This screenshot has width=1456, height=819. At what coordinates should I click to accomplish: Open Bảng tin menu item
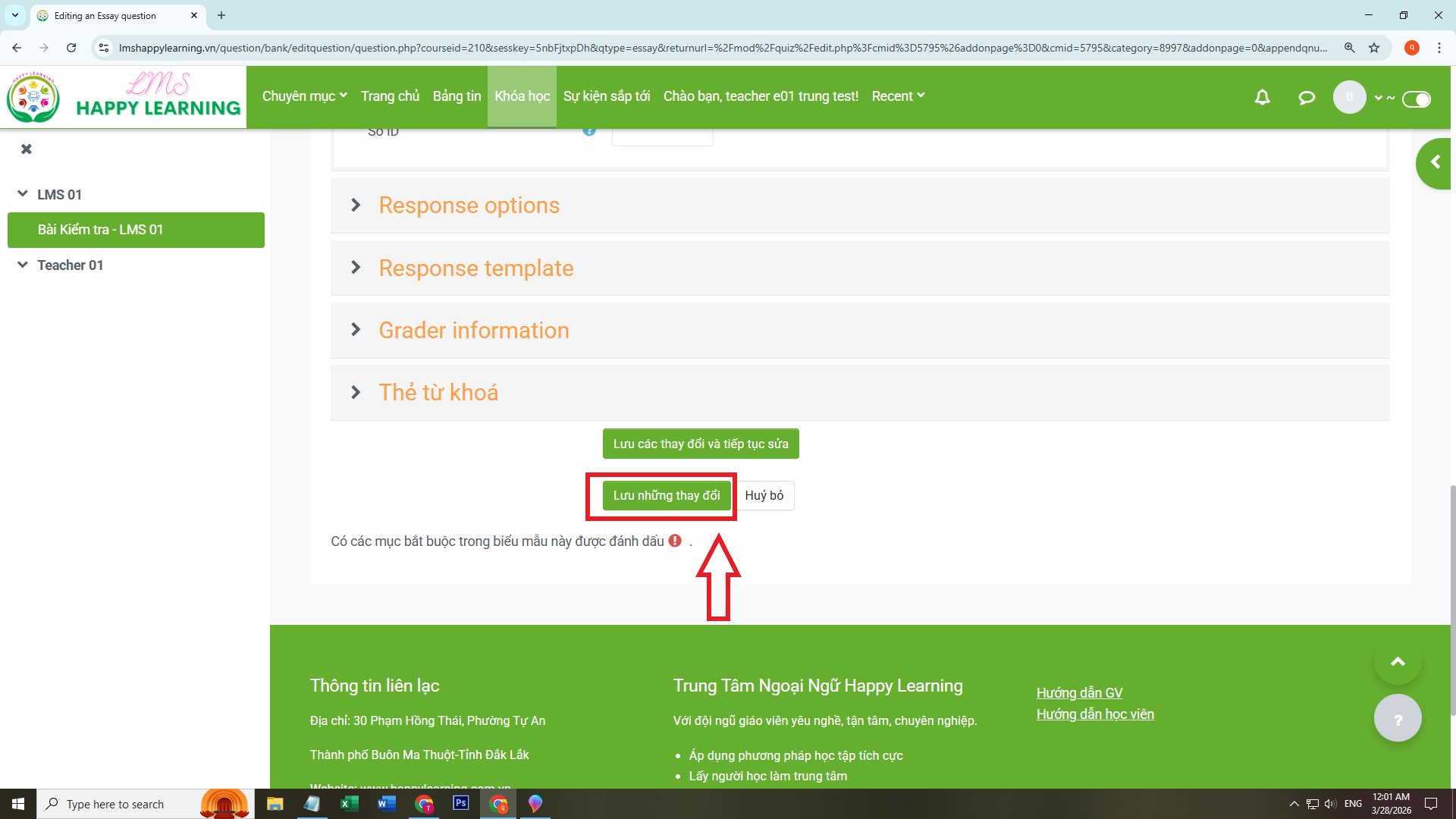457,96
